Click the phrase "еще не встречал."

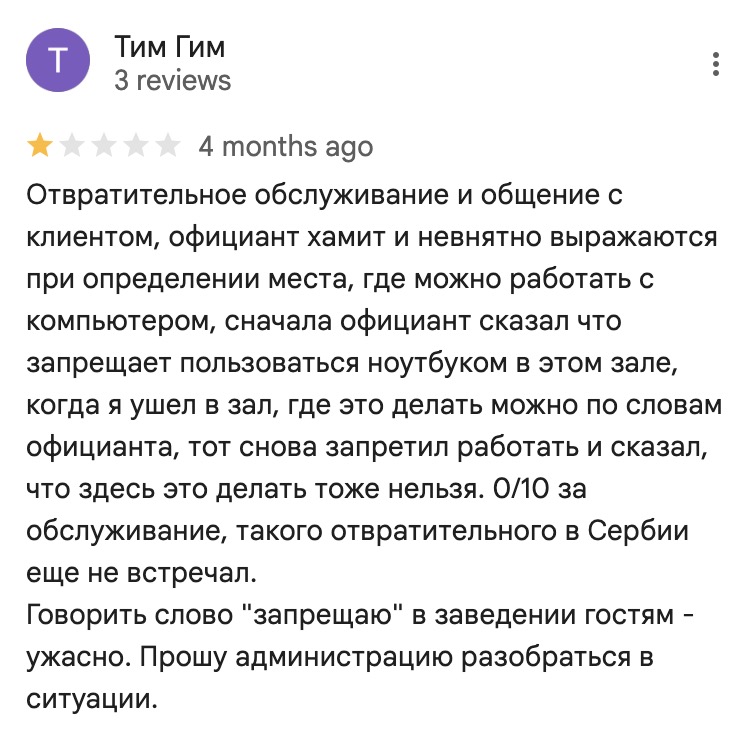[x=141, y=573]
